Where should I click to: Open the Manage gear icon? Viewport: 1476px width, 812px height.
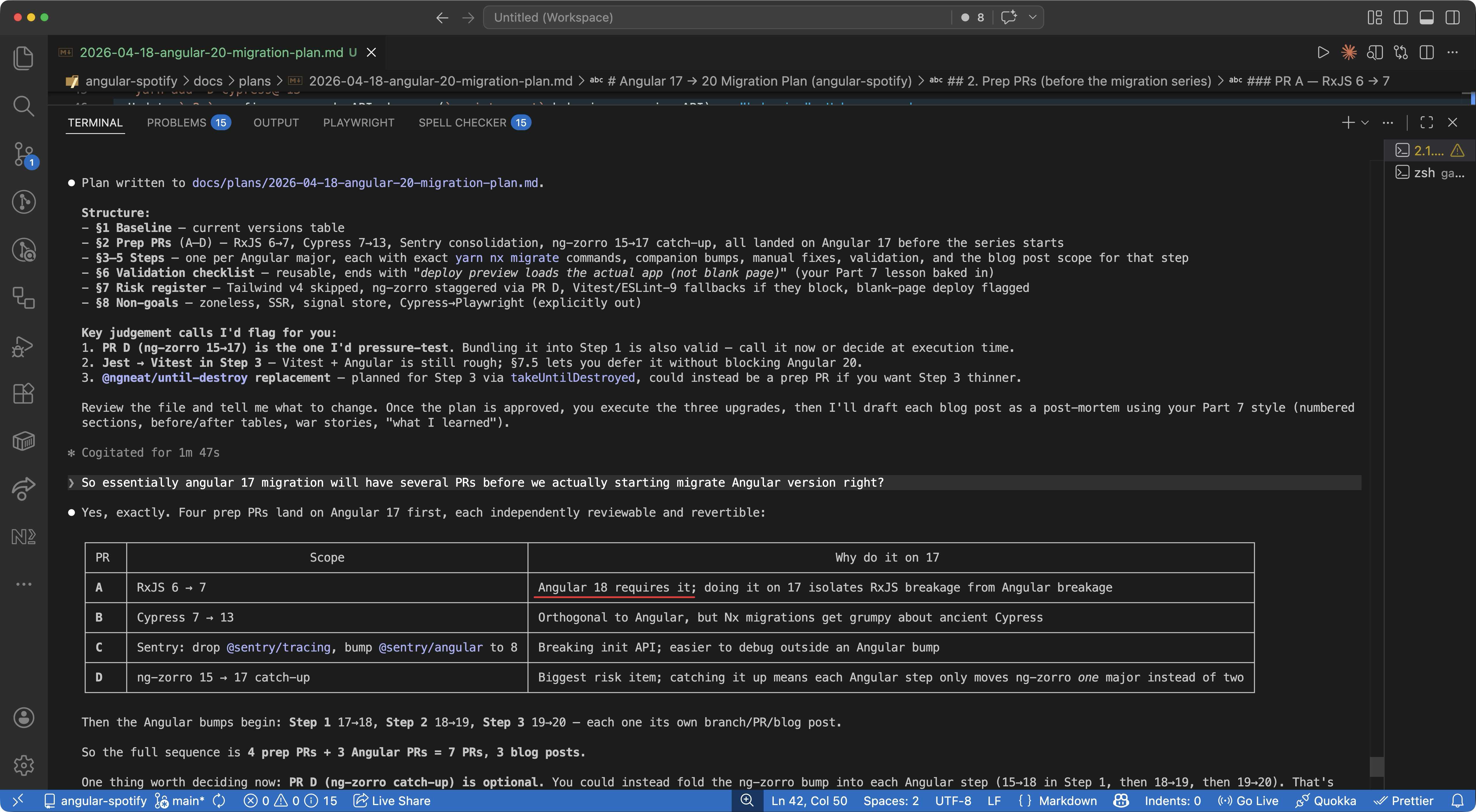pyautogui.click(x=23, y=765)
